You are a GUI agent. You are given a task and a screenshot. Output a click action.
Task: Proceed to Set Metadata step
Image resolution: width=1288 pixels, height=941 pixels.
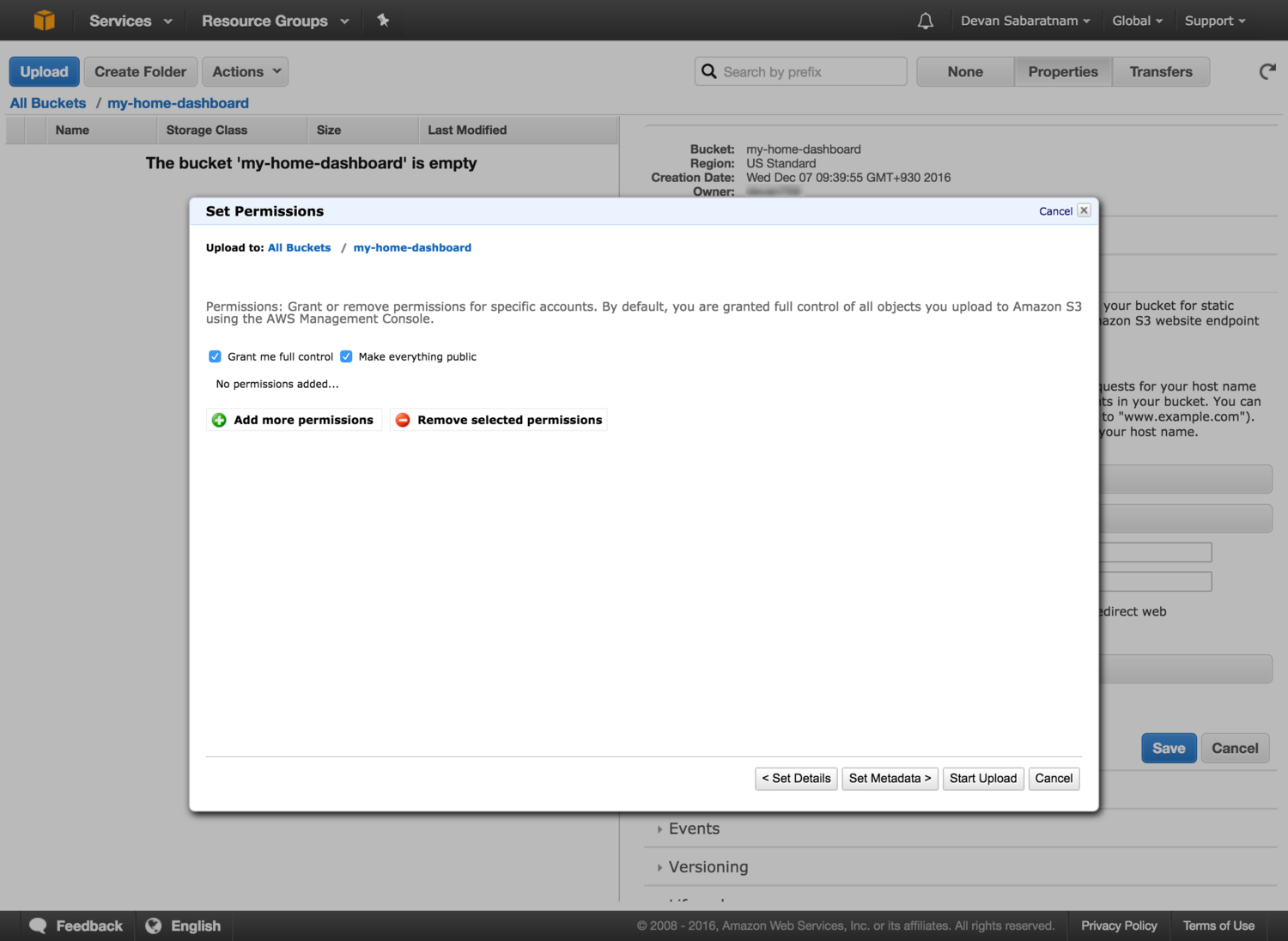[890, 779]
